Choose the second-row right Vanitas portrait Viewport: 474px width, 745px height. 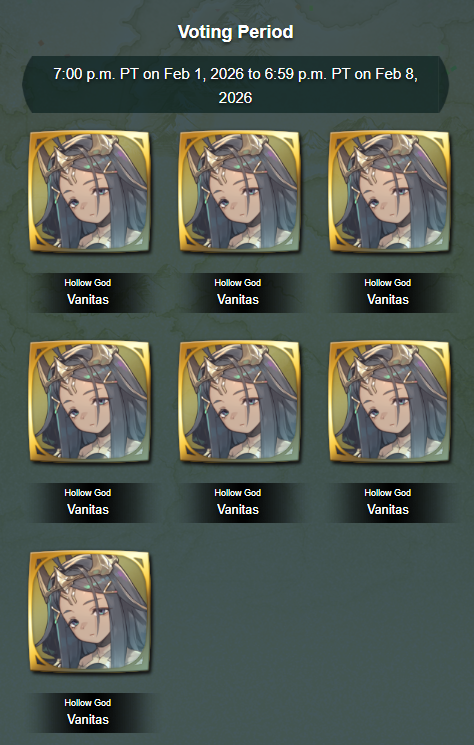(x=389, y=401)
